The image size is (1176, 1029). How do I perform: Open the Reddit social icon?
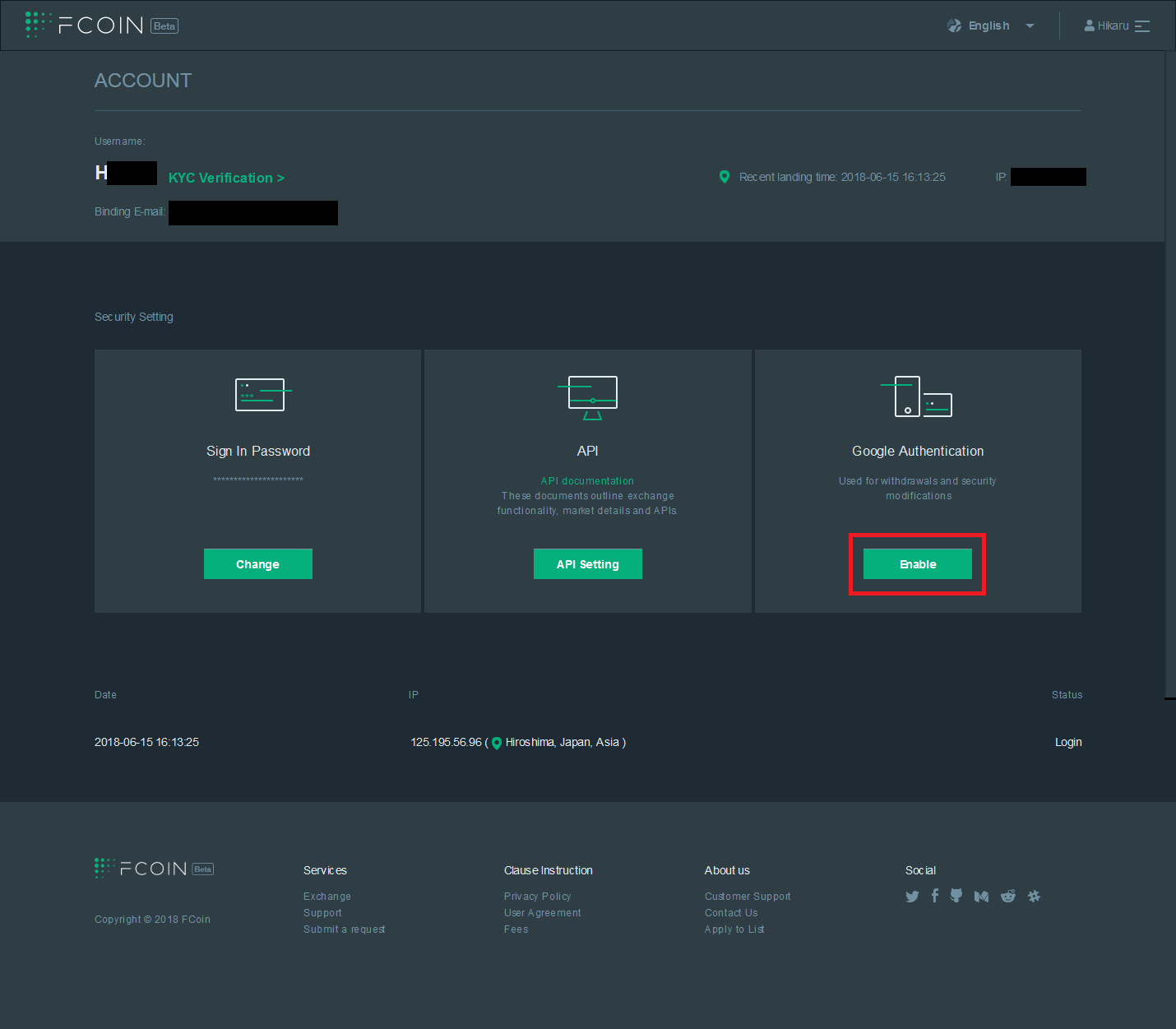(1008, 896)
